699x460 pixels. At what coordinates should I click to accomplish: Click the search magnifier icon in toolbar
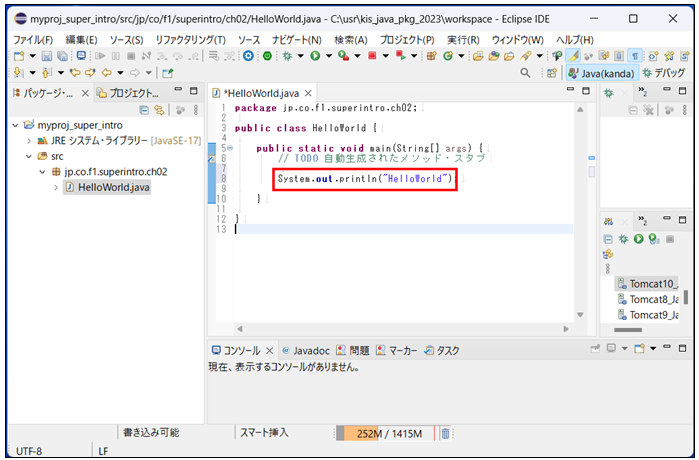[x=526, y=73]
